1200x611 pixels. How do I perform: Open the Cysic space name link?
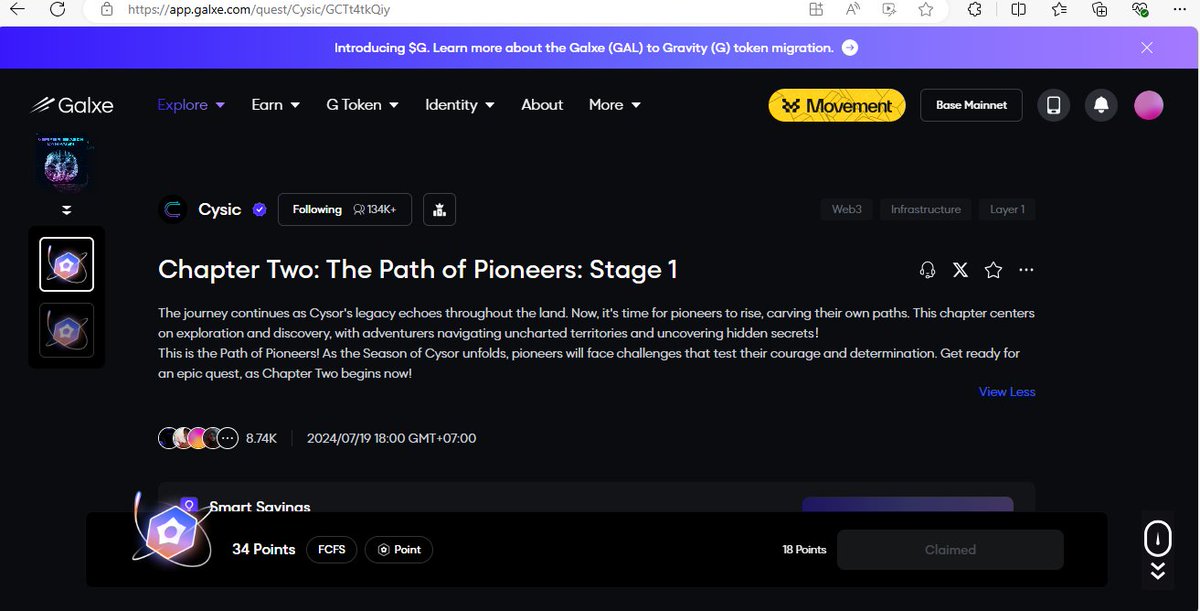point(220,209)
